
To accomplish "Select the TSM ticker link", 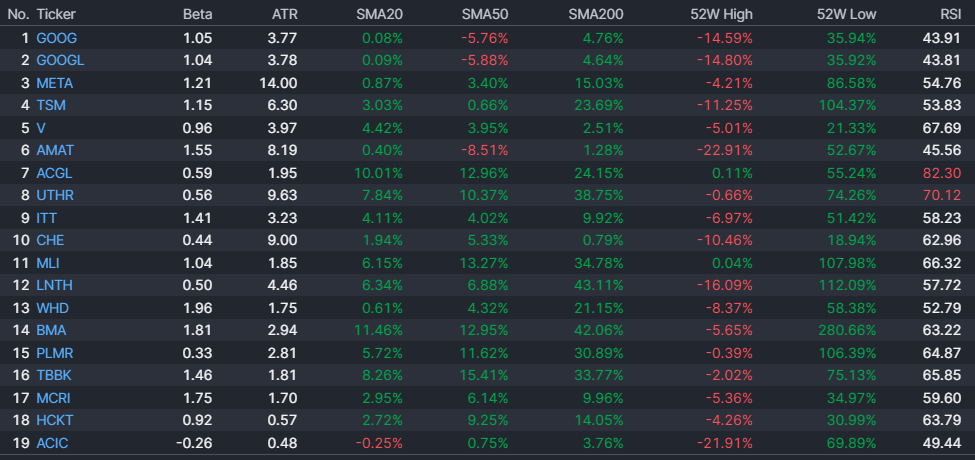I will coord(50,105).
